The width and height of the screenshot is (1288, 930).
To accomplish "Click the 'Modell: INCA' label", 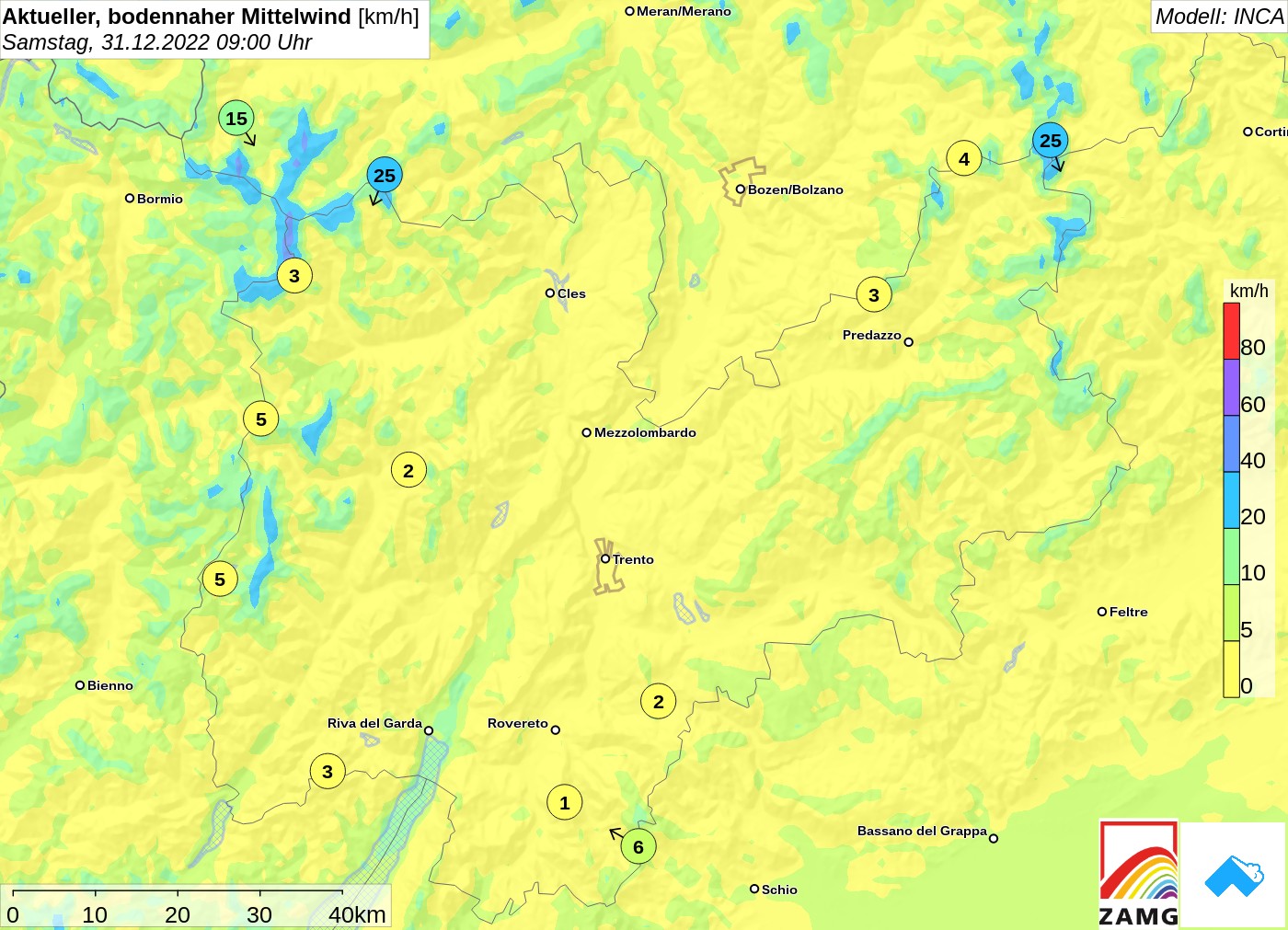I will coord(1219,17).
